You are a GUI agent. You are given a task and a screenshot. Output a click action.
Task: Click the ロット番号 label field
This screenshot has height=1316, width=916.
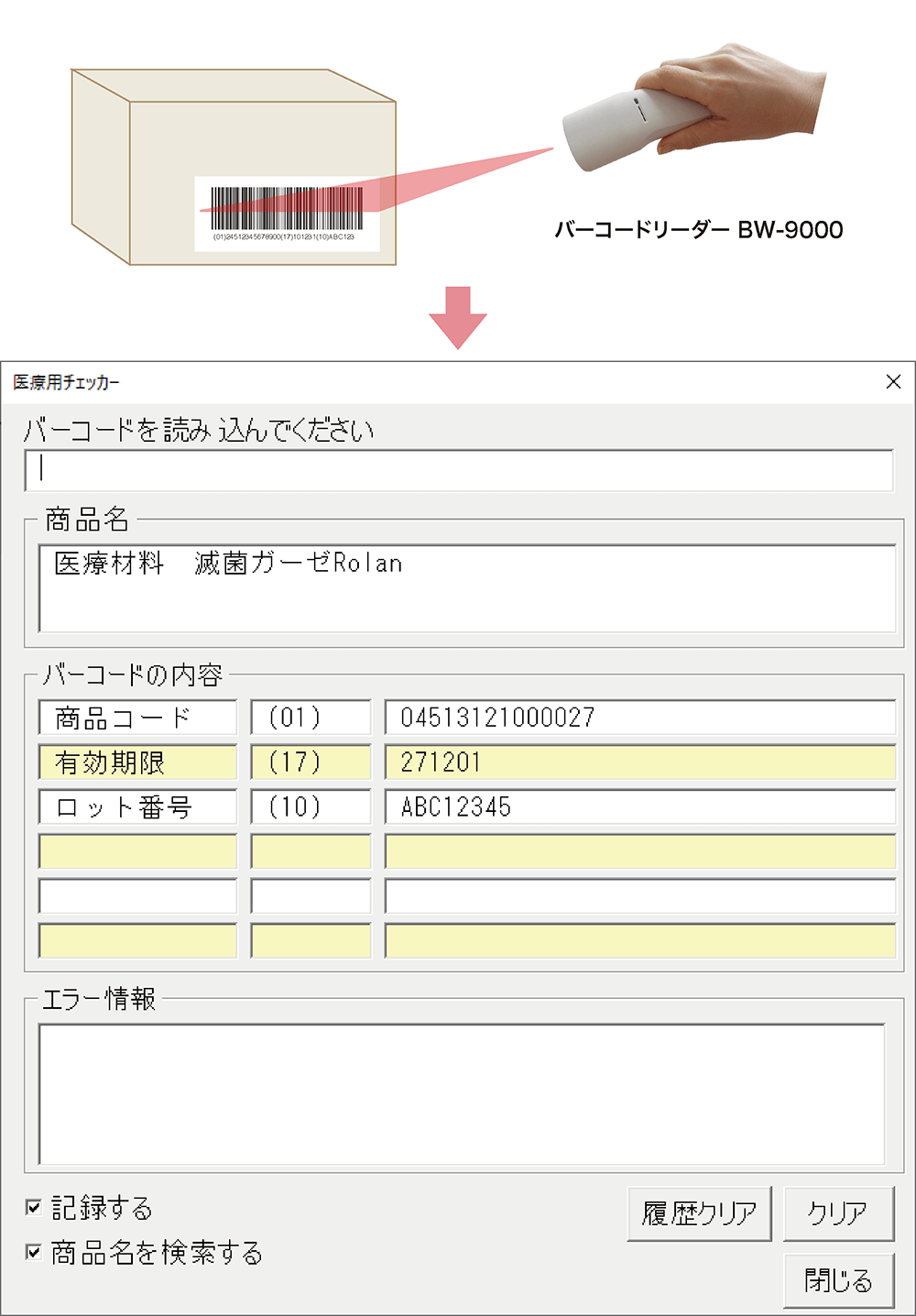pyautogui.click(x=136, y=807)
